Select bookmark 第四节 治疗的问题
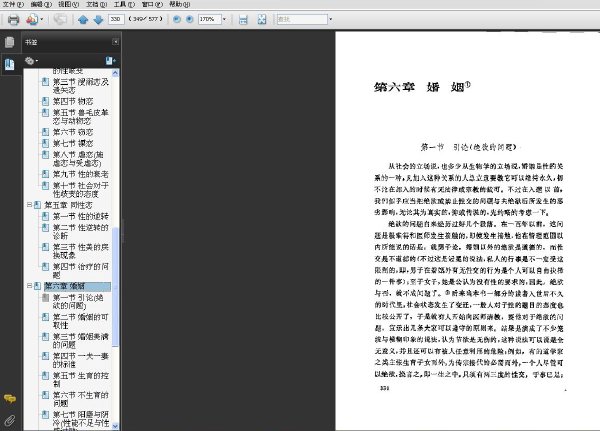This screenshot has width=600, height=431. pyautogui.click(x=81, y=271)
